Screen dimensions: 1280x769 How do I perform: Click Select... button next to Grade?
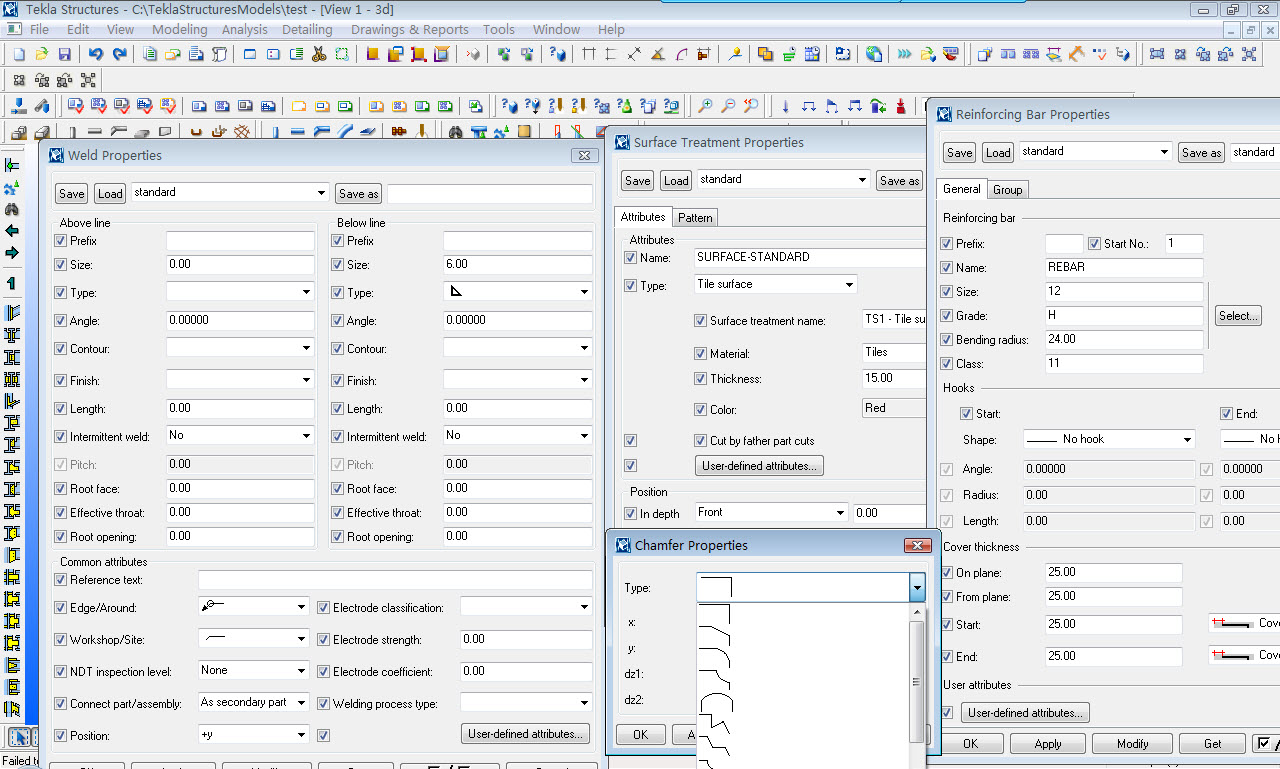[x=1238, y=316]
